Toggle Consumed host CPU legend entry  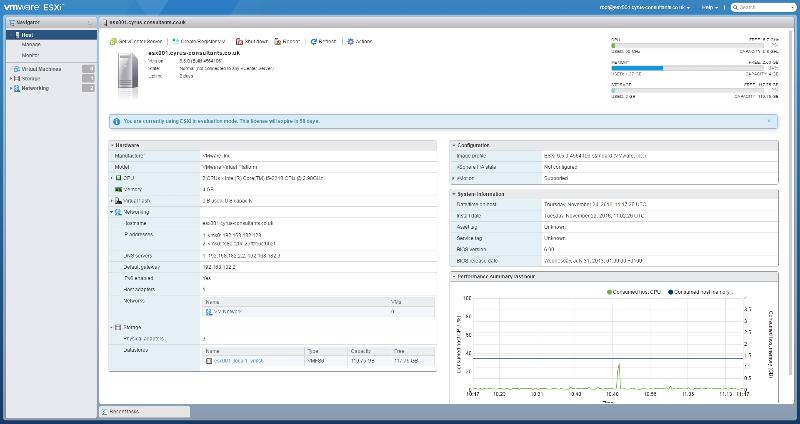tap(634, 292)
